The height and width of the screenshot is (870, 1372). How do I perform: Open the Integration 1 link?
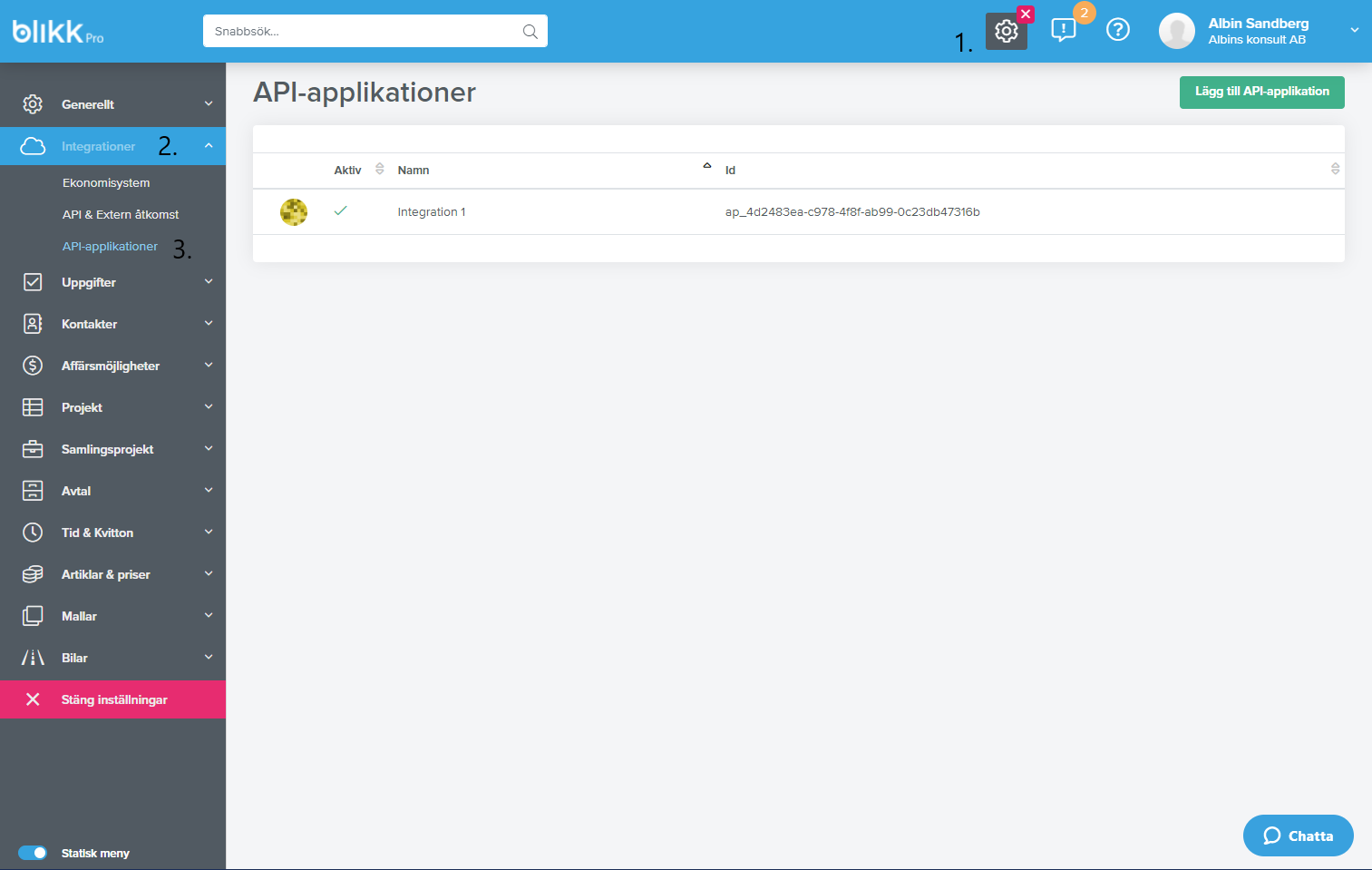pos(432,211)
